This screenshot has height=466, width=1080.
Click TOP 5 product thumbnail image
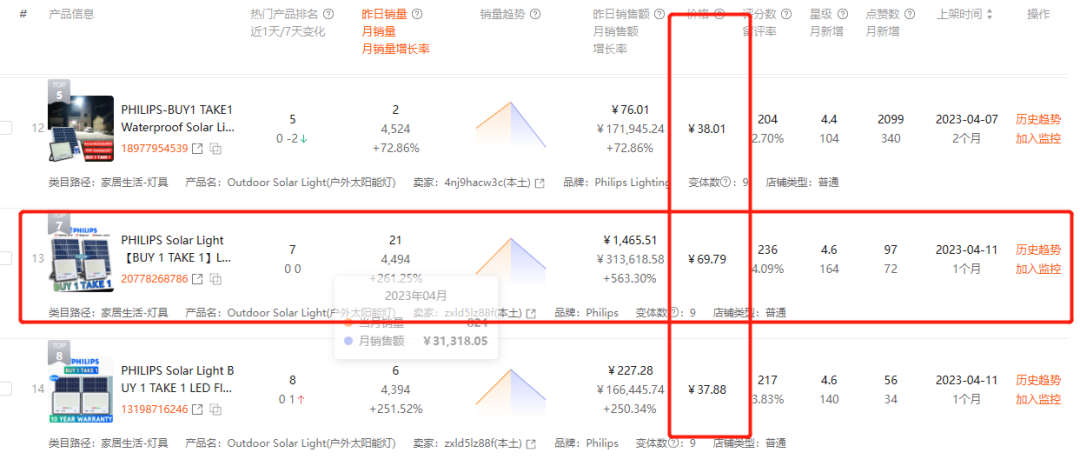[81, 128]
